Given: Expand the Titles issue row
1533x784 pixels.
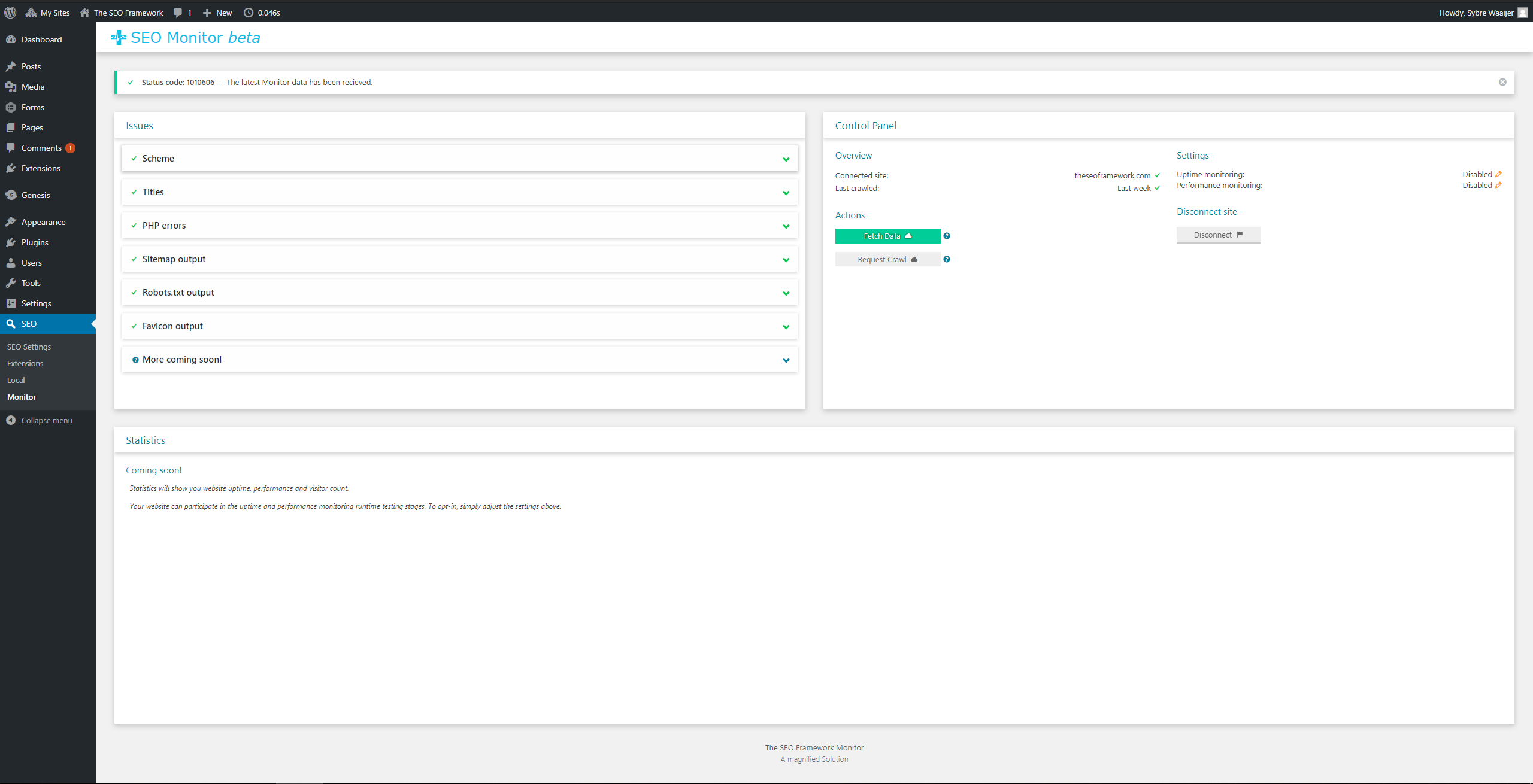Looking at the screenshot, I should [x=459, y=192].
